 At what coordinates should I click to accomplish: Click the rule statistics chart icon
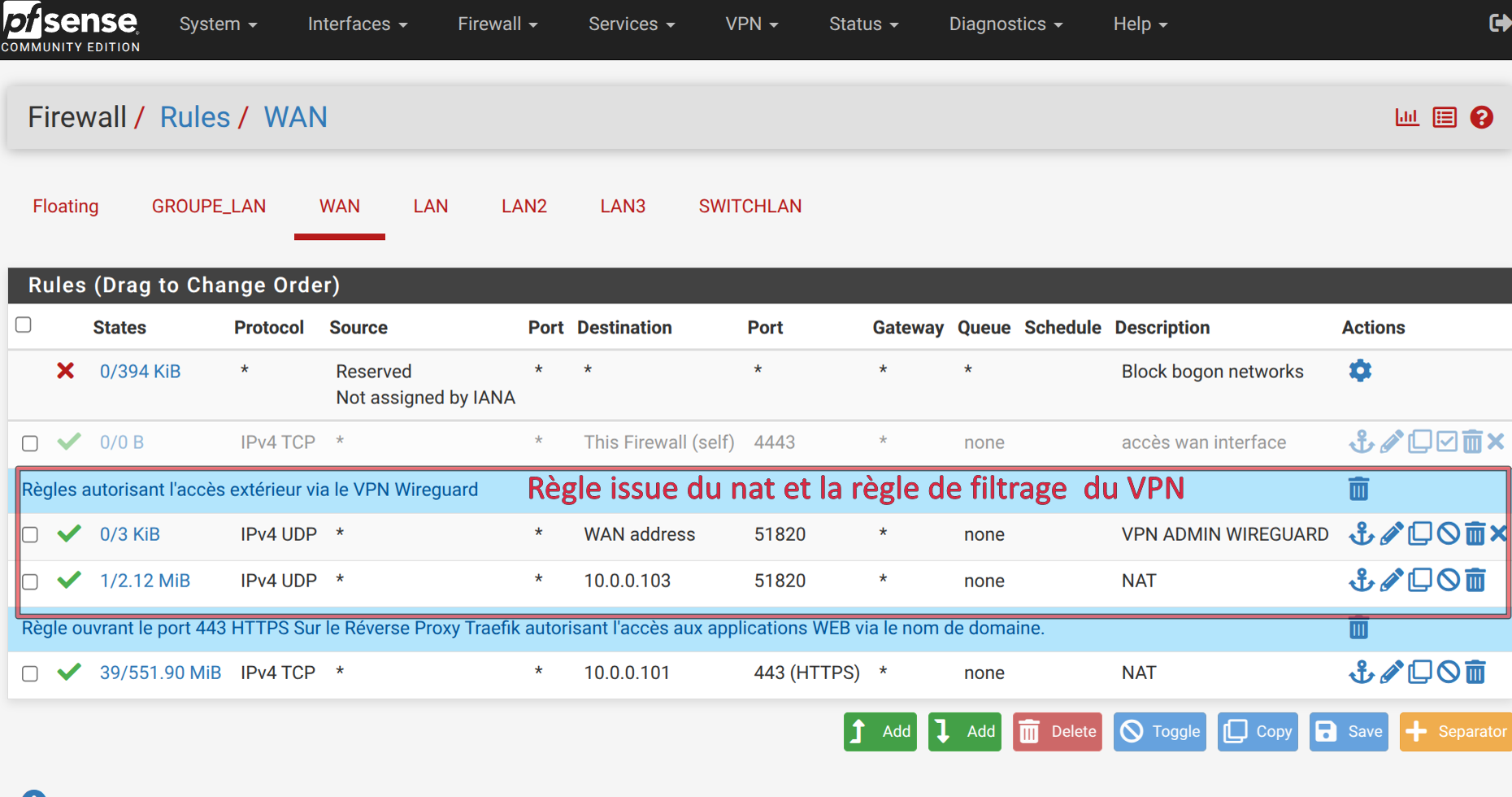1406,118
